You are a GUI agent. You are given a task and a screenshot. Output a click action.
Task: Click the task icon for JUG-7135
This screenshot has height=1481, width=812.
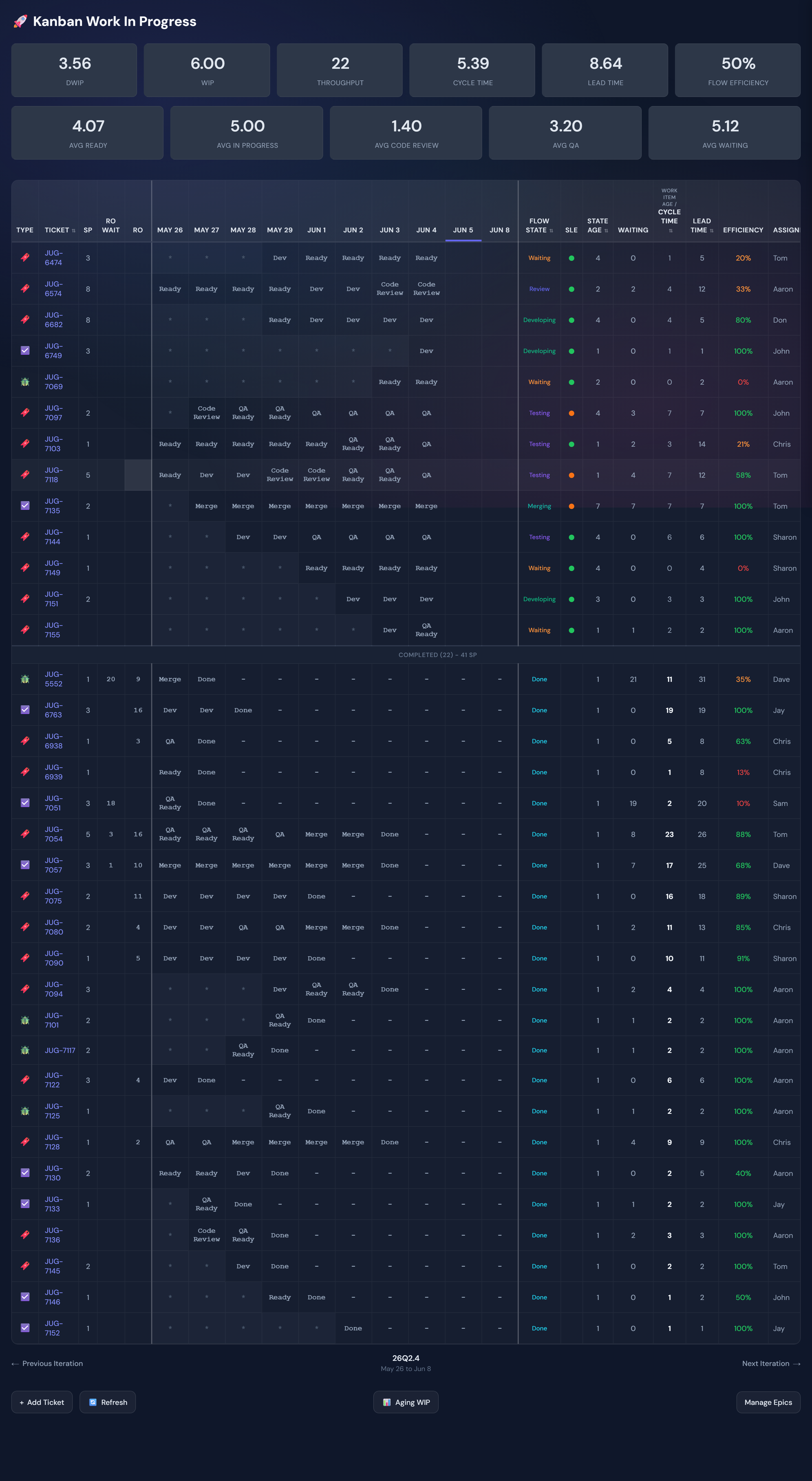[x=25, y=506]
